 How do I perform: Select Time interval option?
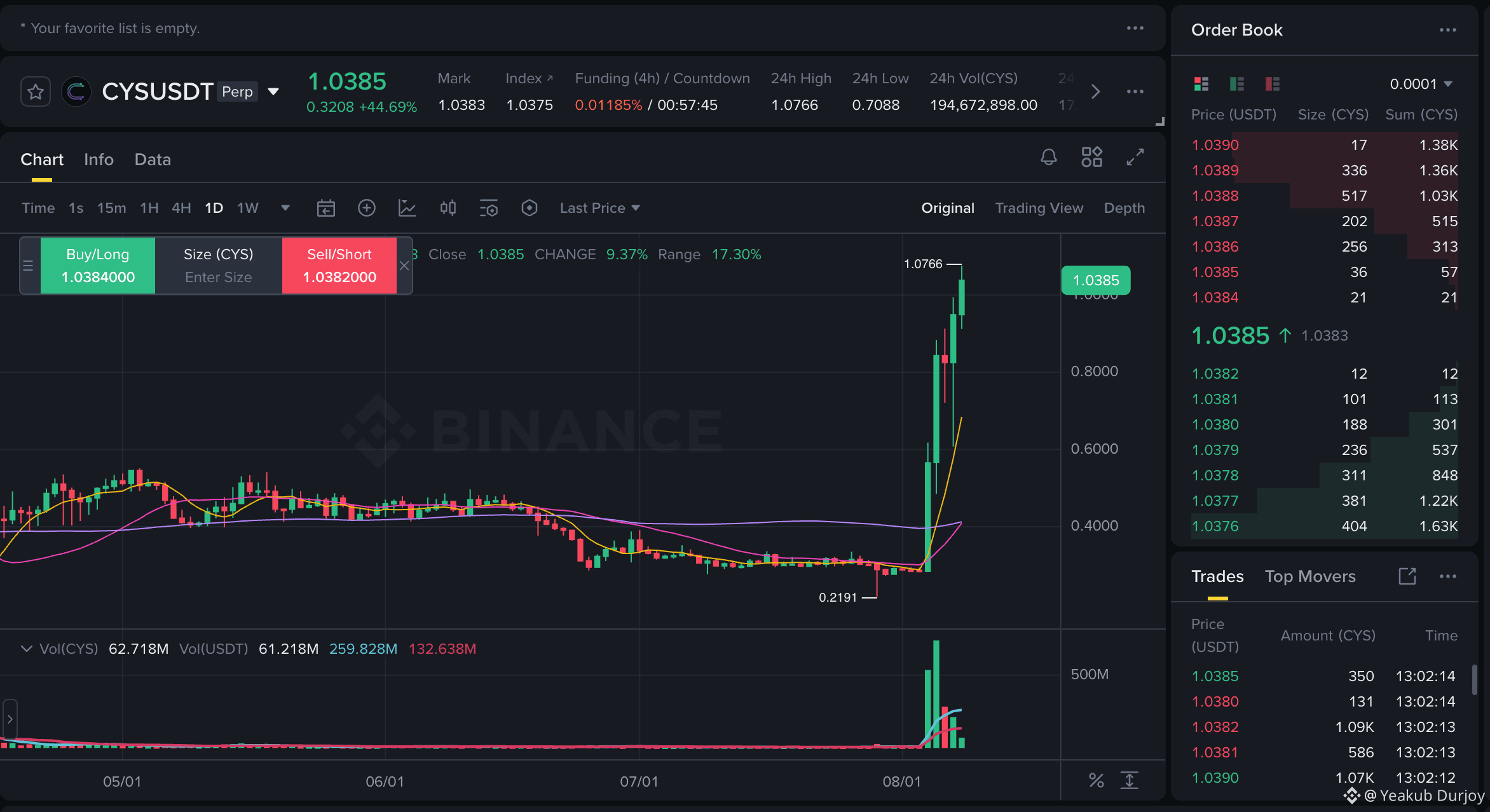coord(38,208)
